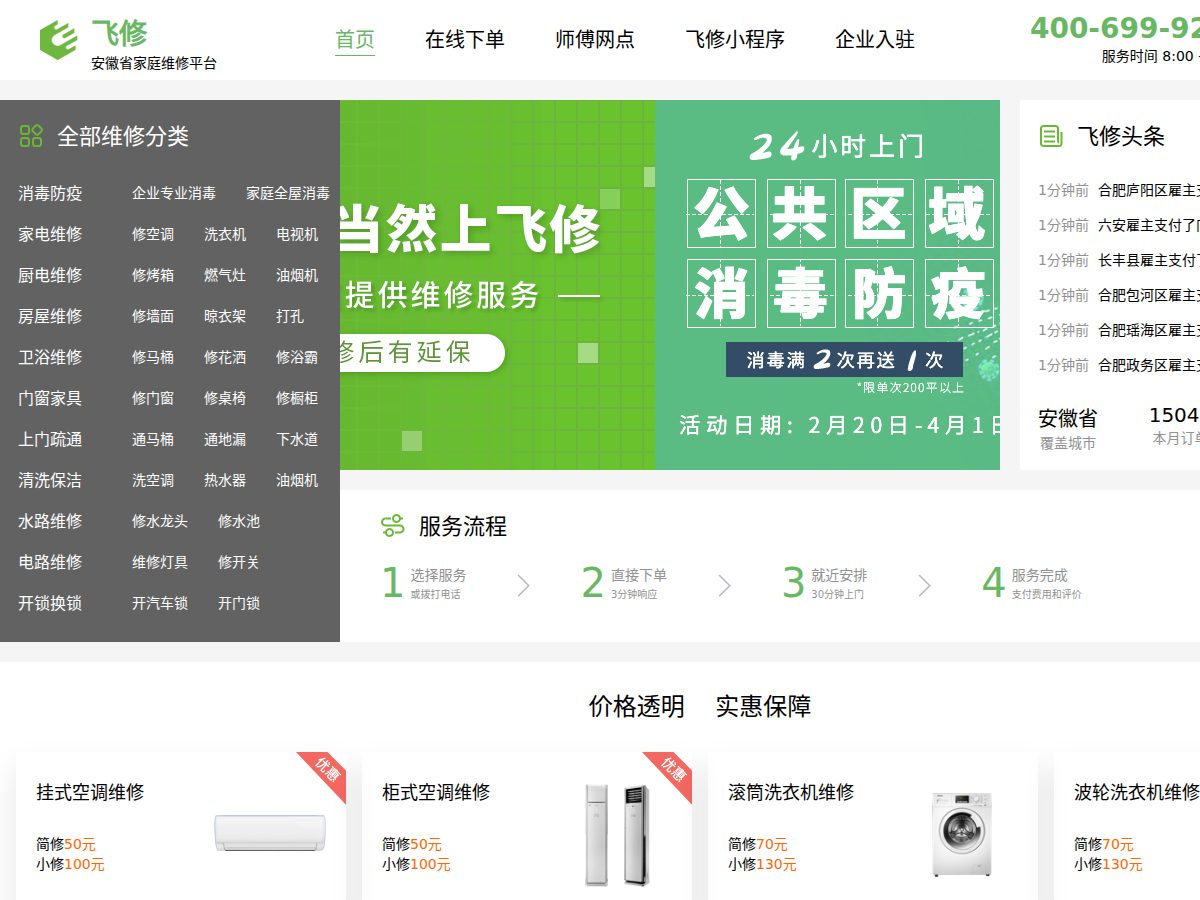The height and width of the screenshot is (900, 1200).
Task: Select 修烤箱 link
Action: click(153, 275)
